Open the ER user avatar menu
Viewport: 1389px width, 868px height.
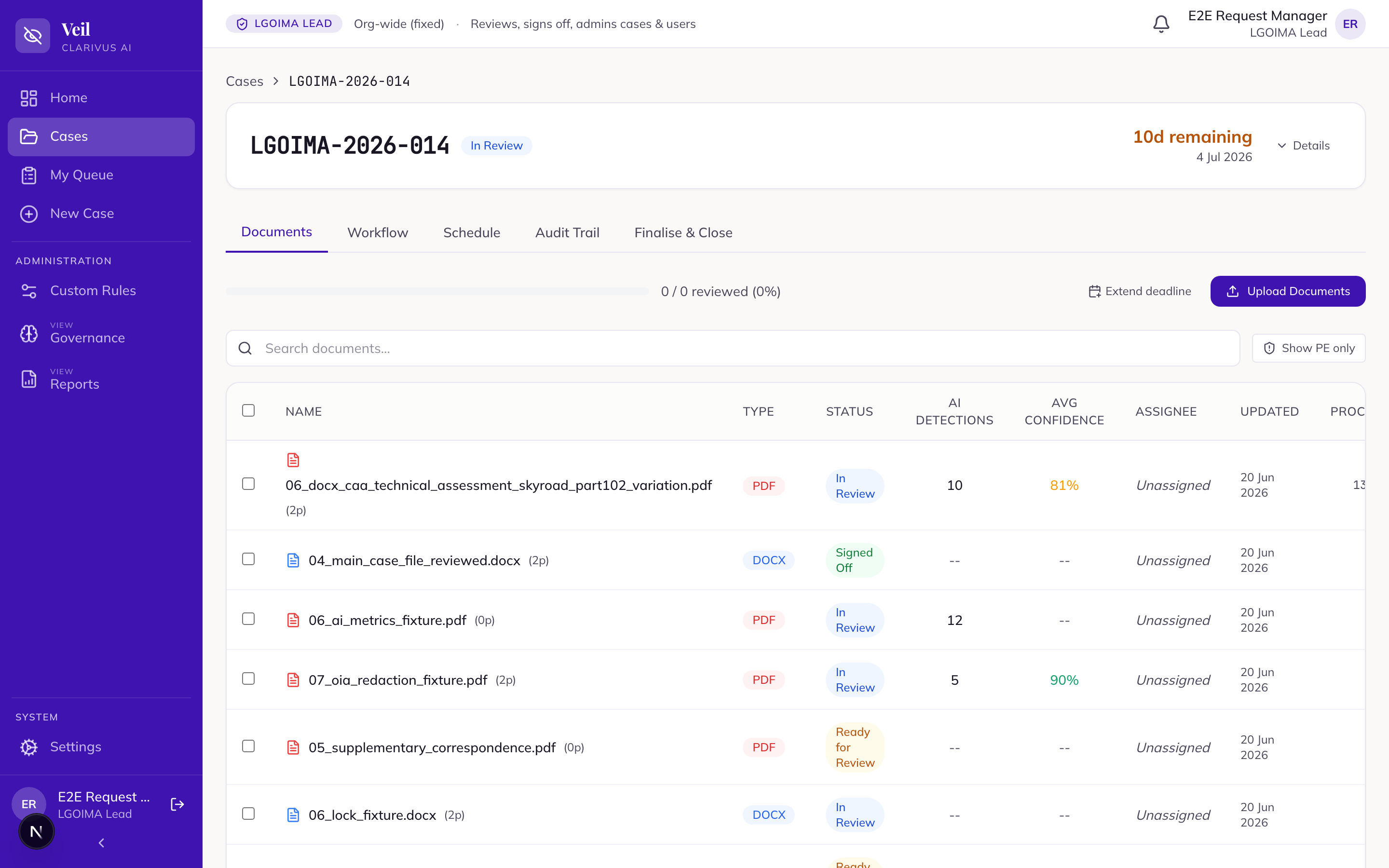[1349, 24]
